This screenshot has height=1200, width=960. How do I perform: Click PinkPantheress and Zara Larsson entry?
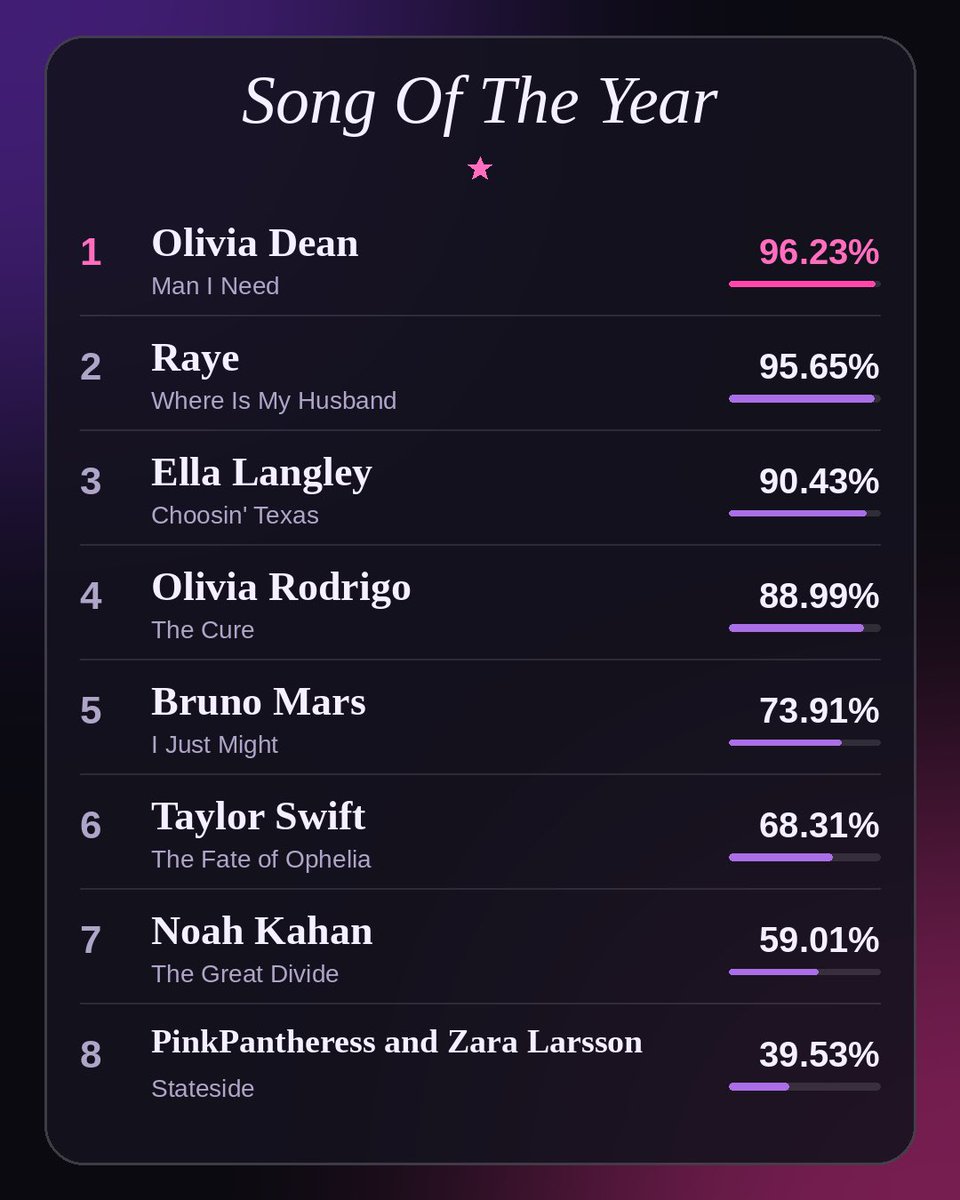(x=397, y=1042)
